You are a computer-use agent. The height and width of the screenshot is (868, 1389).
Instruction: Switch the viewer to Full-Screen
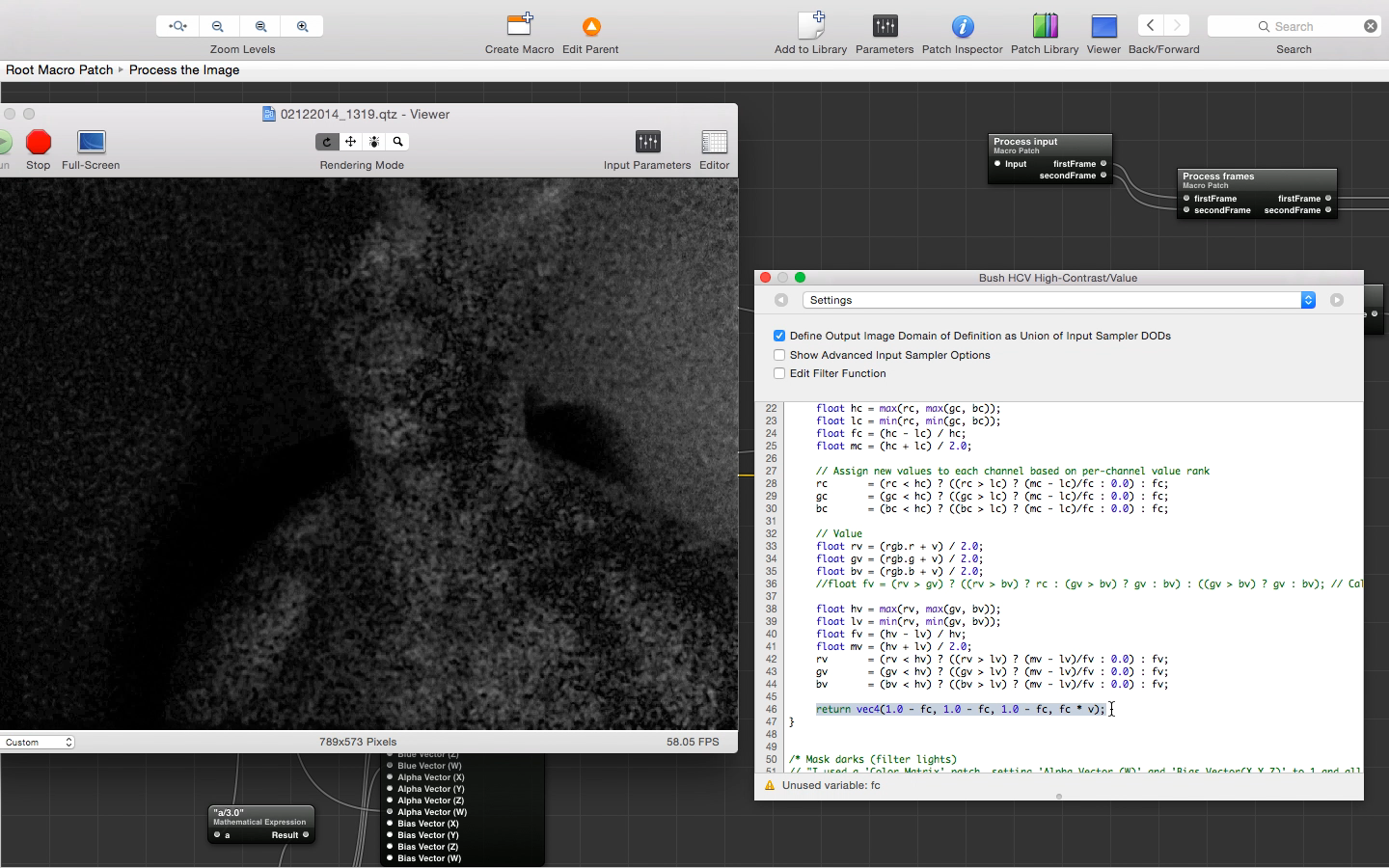(x=91, y=143)
